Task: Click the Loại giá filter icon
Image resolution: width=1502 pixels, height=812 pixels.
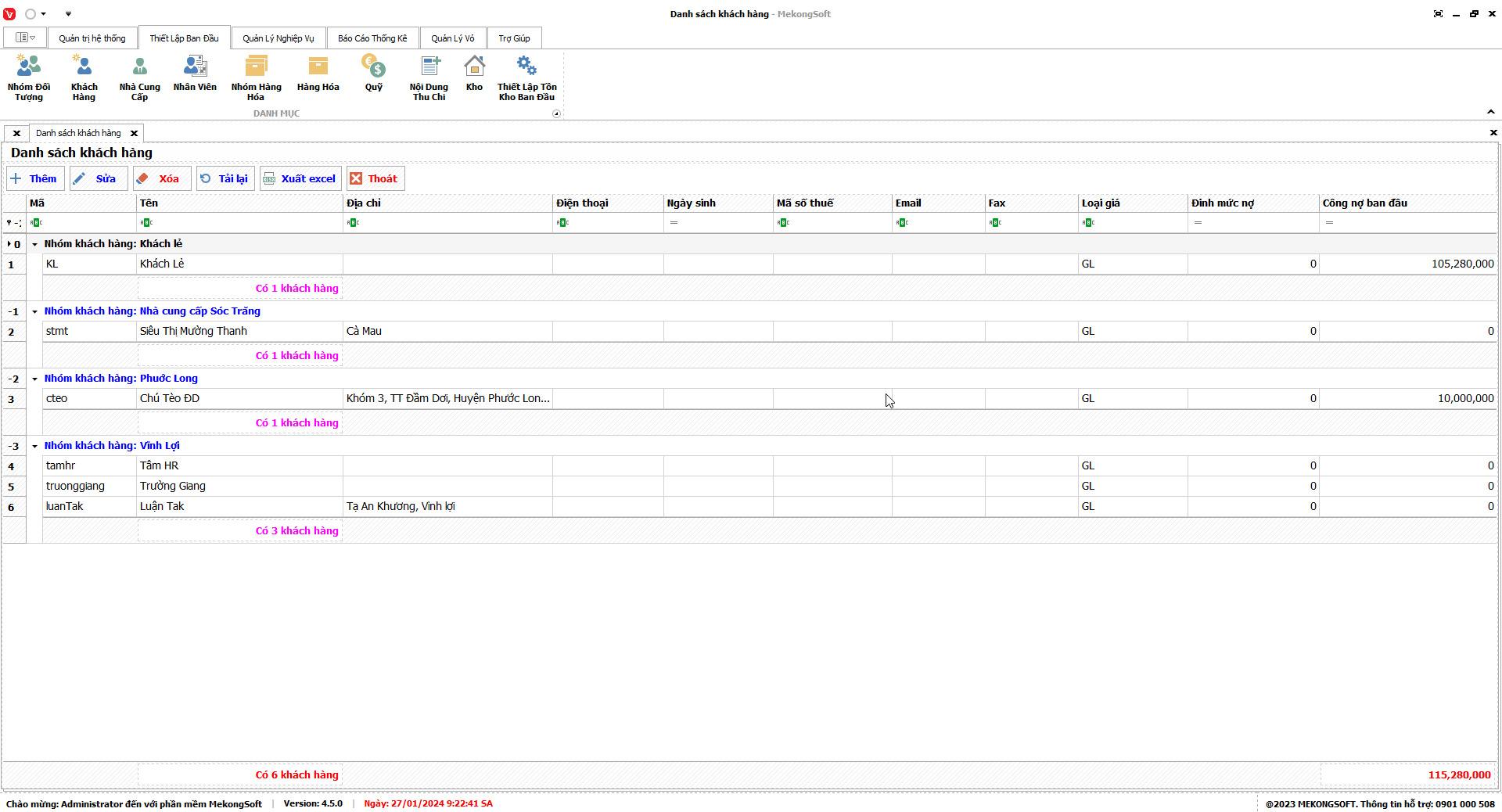Action: click(1088, 223)
